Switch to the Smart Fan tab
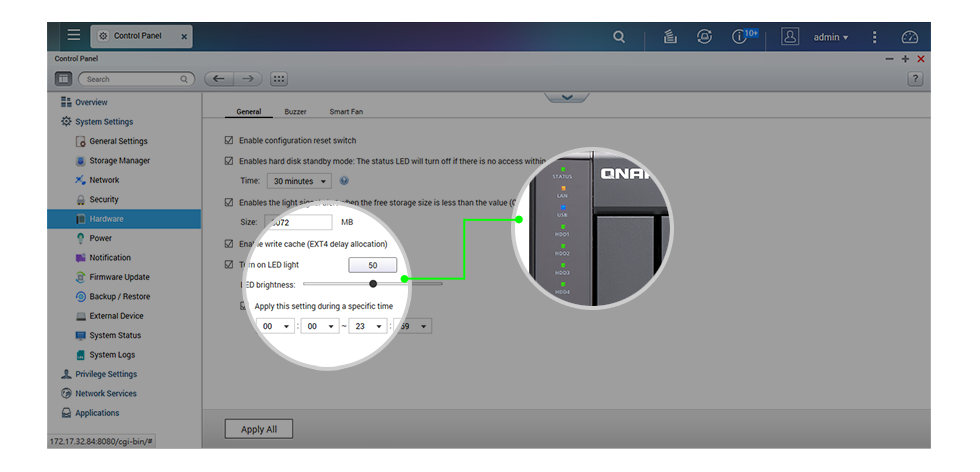980x472 pixels. [x=346, y=112]
